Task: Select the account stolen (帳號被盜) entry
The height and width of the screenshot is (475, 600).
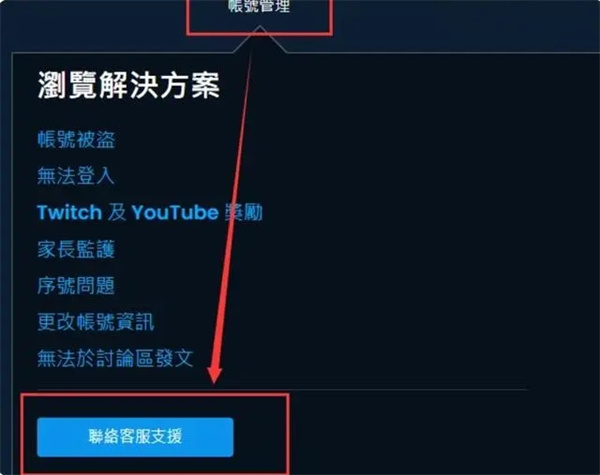Action: 76,139
